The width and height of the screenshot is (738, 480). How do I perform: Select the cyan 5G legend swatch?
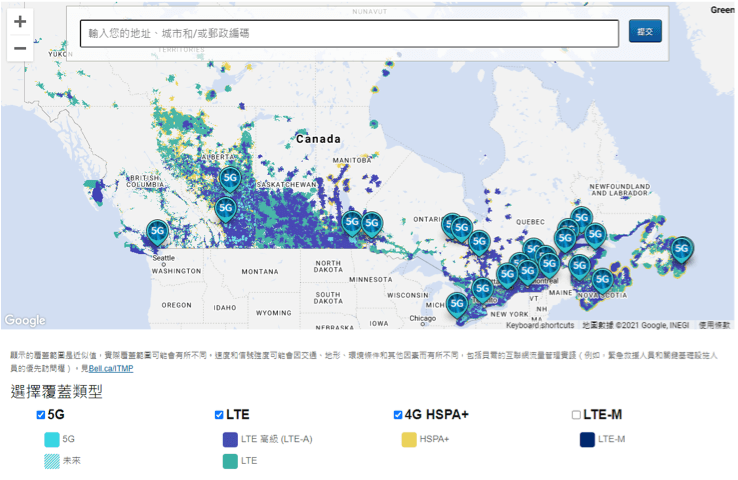[x=52, y=440]
